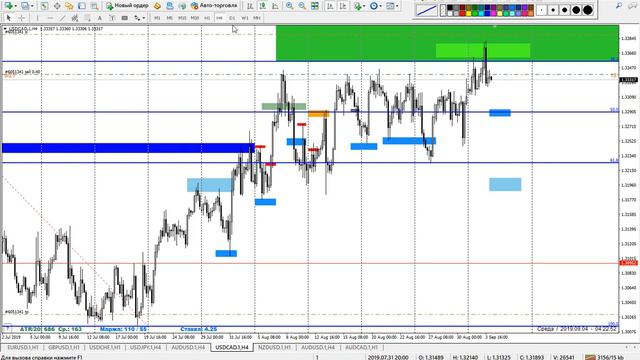This screenshot has height=360, width=640.
Task: Choose the largest dot brush size
Action: point(588,10)
